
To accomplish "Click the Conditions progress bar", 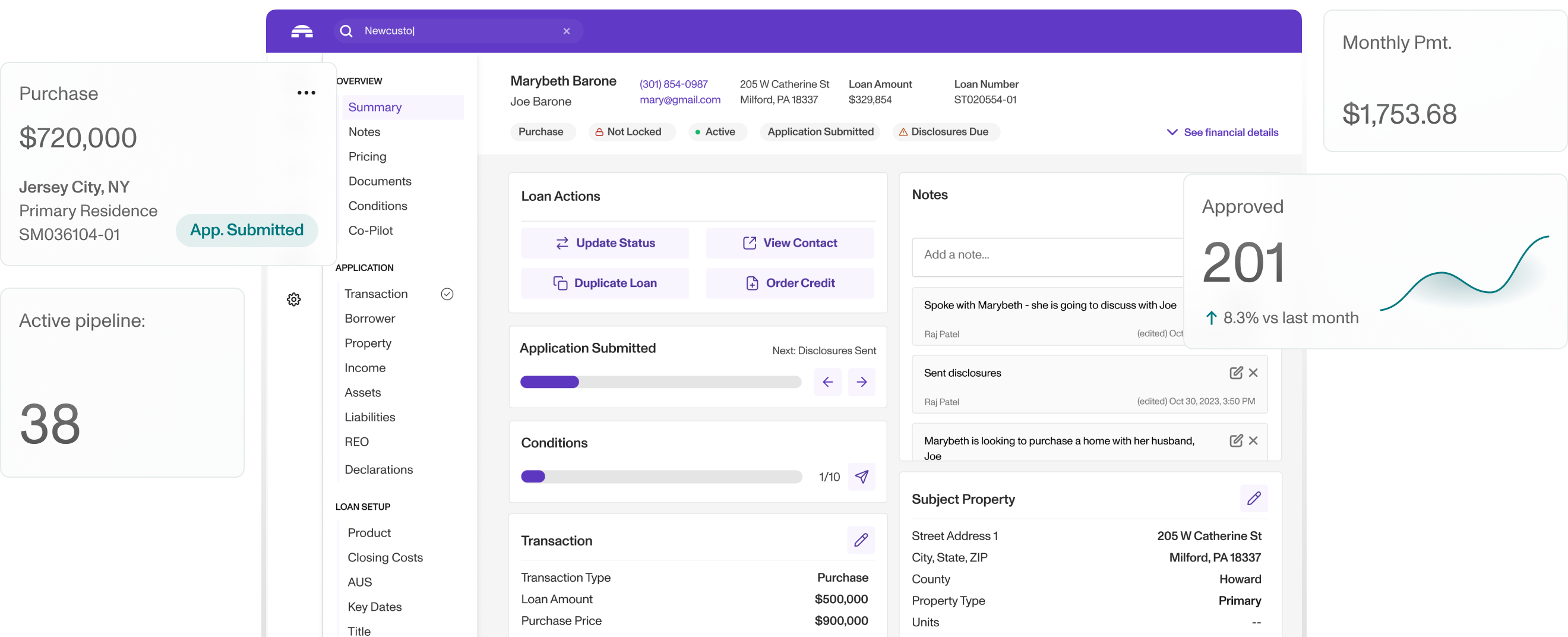I will pyautogui.click(x=661, y=477).
